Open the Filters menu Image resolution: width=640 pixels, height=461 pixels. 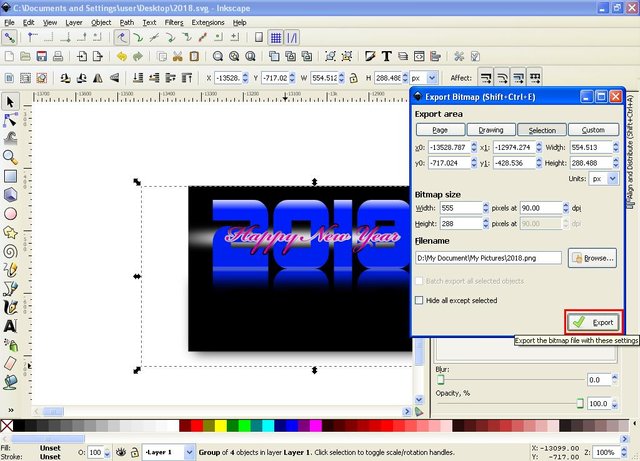point(174,22)
